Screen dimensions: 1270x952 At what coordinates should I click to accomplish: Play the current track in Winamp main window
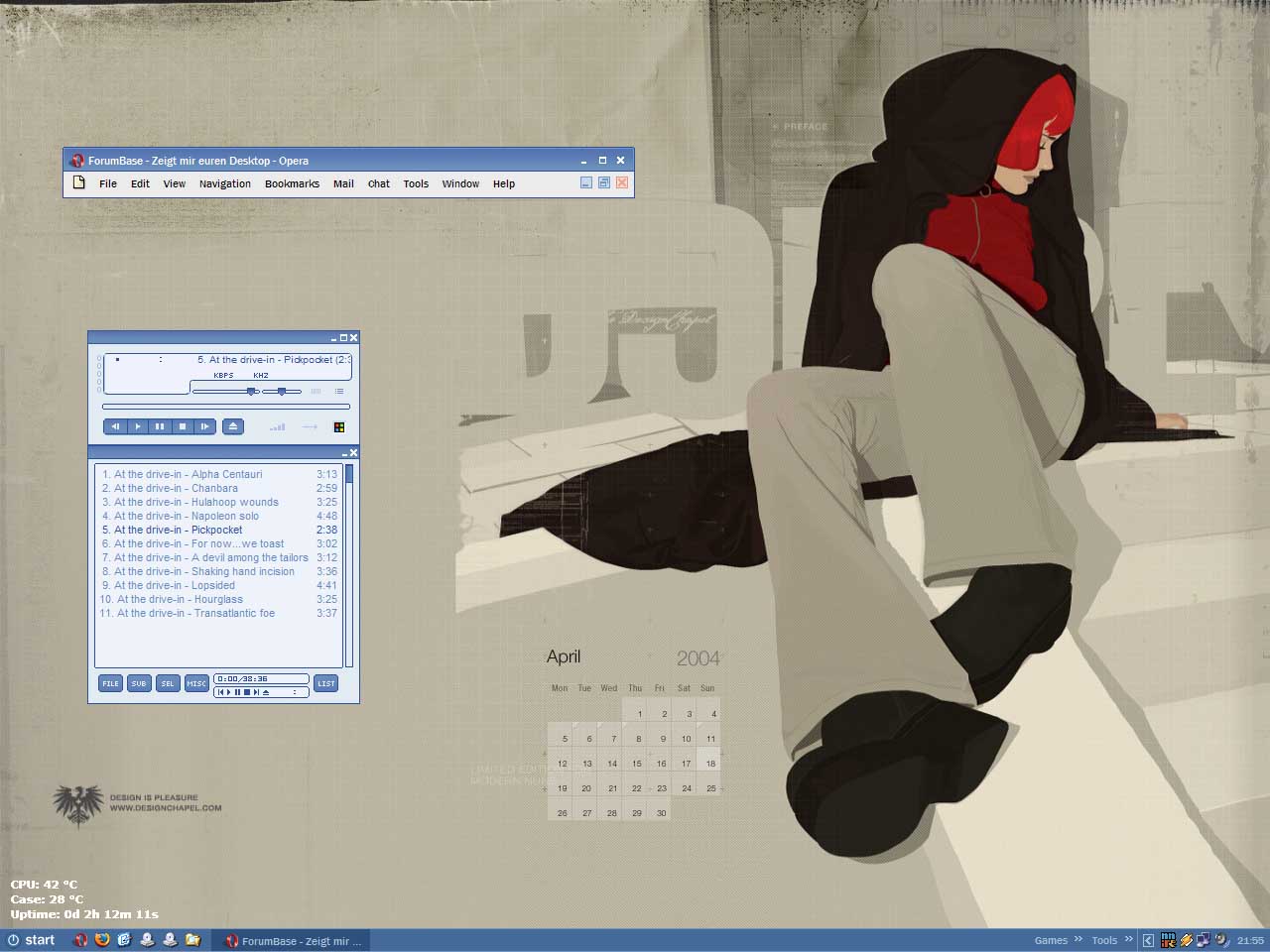click(137, 426)
